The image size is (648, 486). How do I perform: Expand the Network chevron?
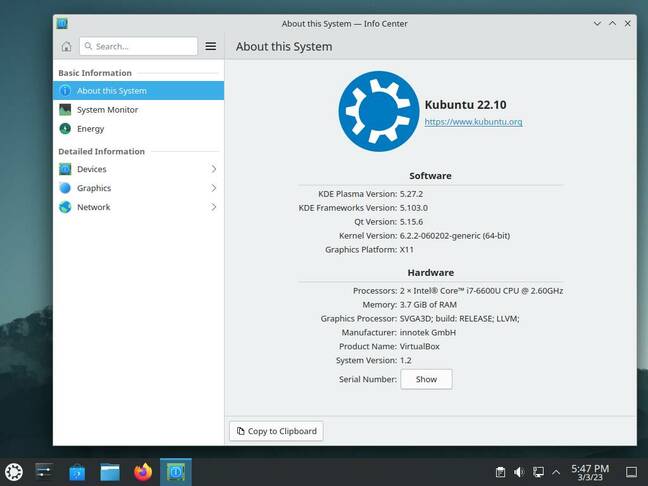pyautogui.click(x=214, y=207)
